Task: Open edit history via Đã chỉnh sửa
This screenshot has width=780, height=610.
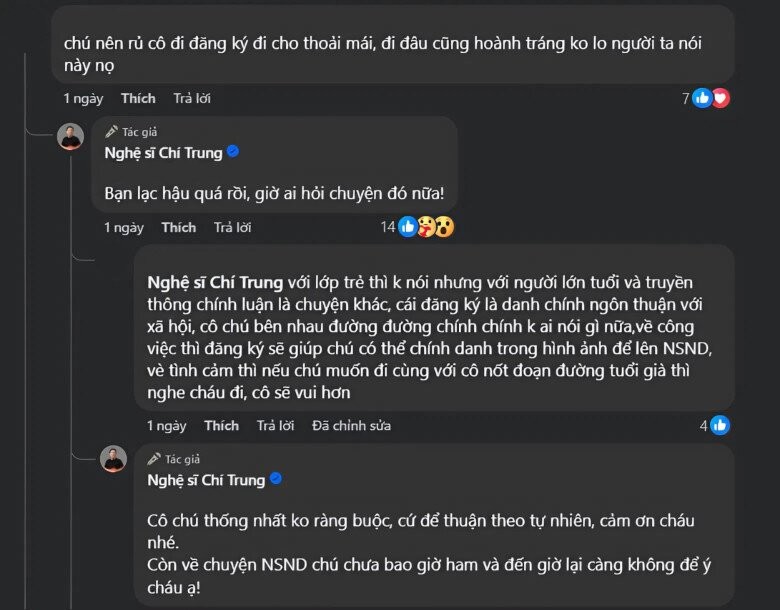Action: coord(350,425)
